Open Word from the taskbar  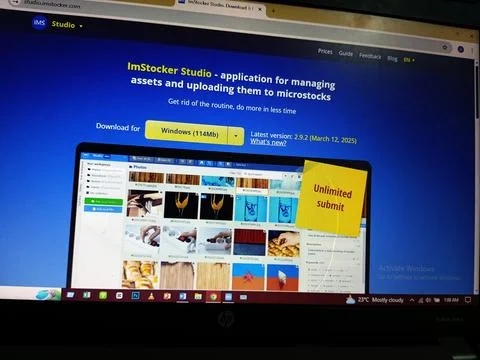182,296
